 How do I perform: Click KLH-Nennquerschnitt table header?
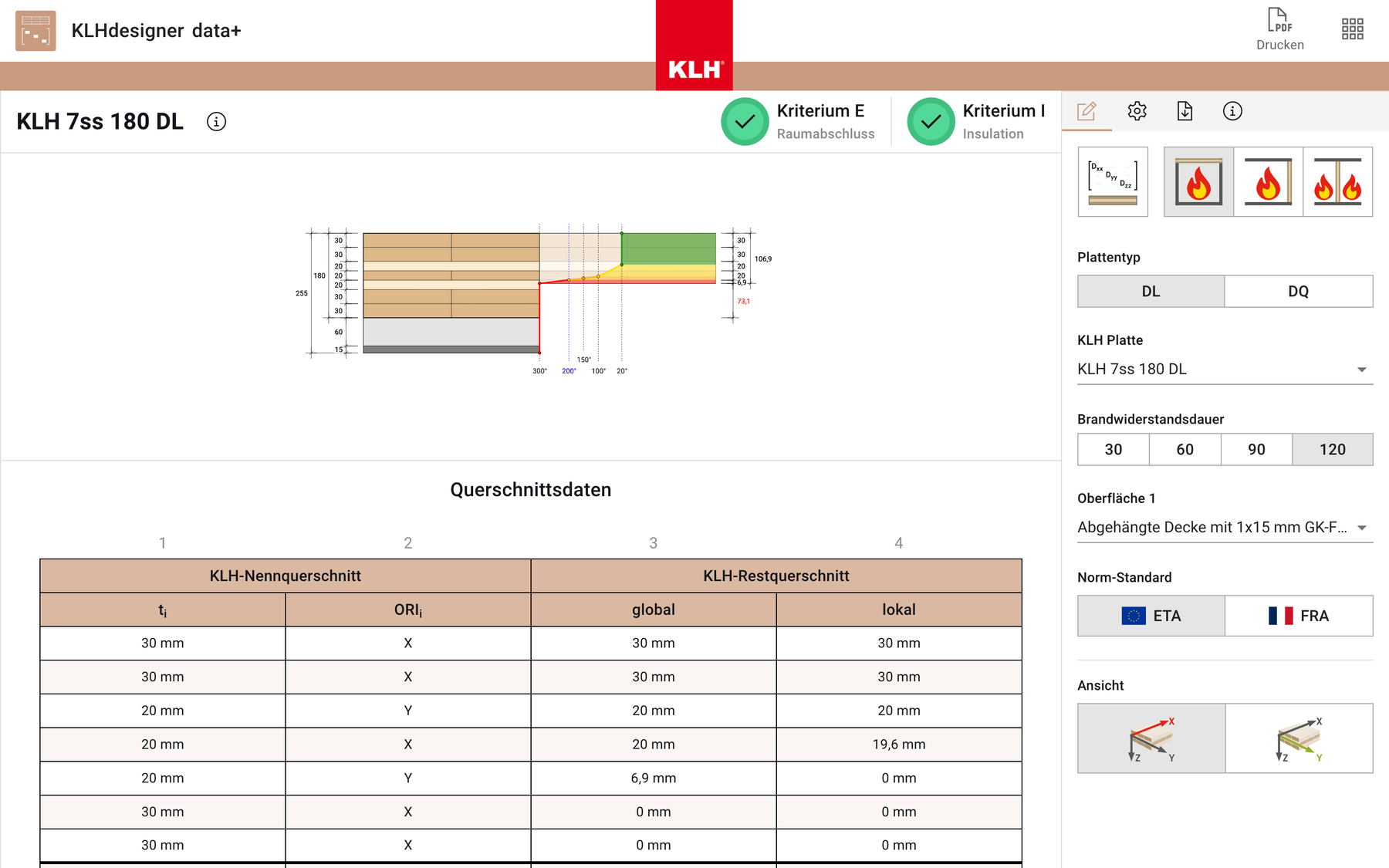point(286,576)
